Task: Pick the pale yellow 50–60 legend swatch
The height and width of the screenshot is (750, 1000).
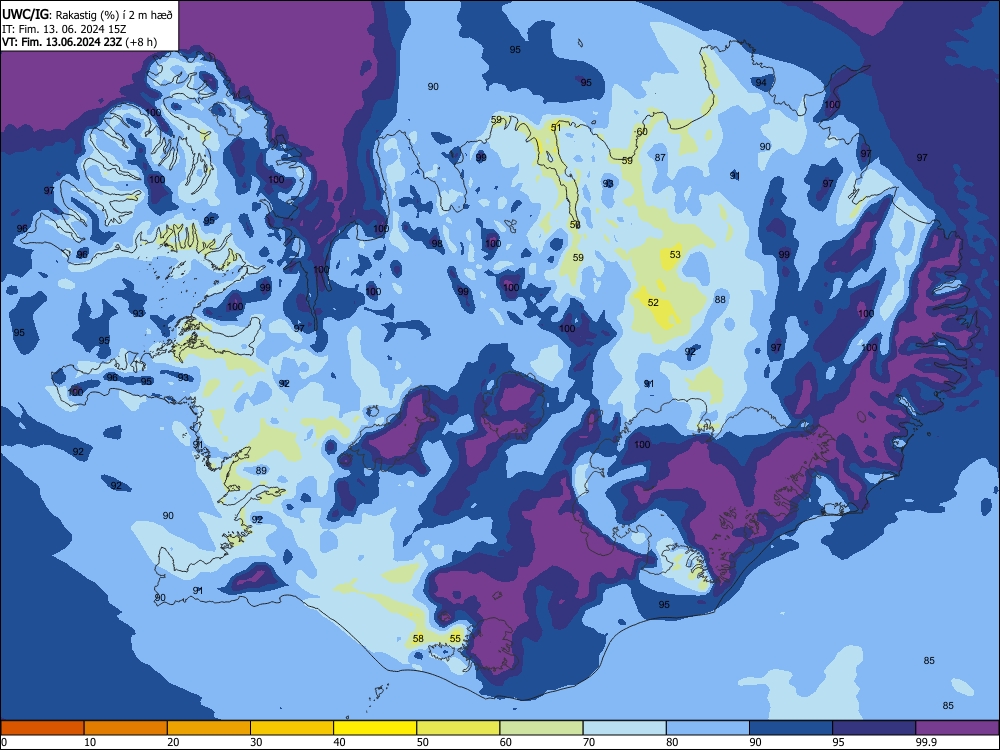Action: [x=458, y=728]
